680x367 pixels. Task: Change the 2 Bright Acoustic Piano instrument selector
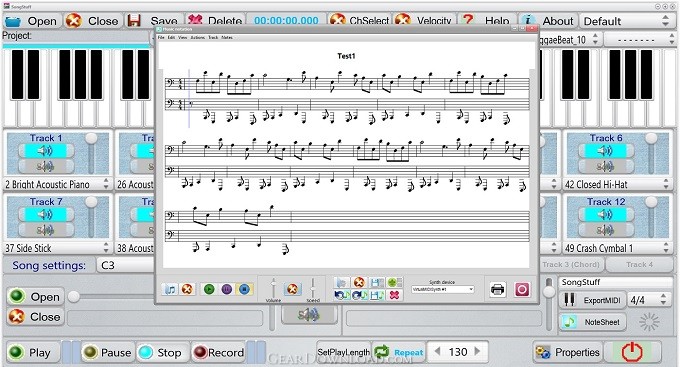coord(57,184)
